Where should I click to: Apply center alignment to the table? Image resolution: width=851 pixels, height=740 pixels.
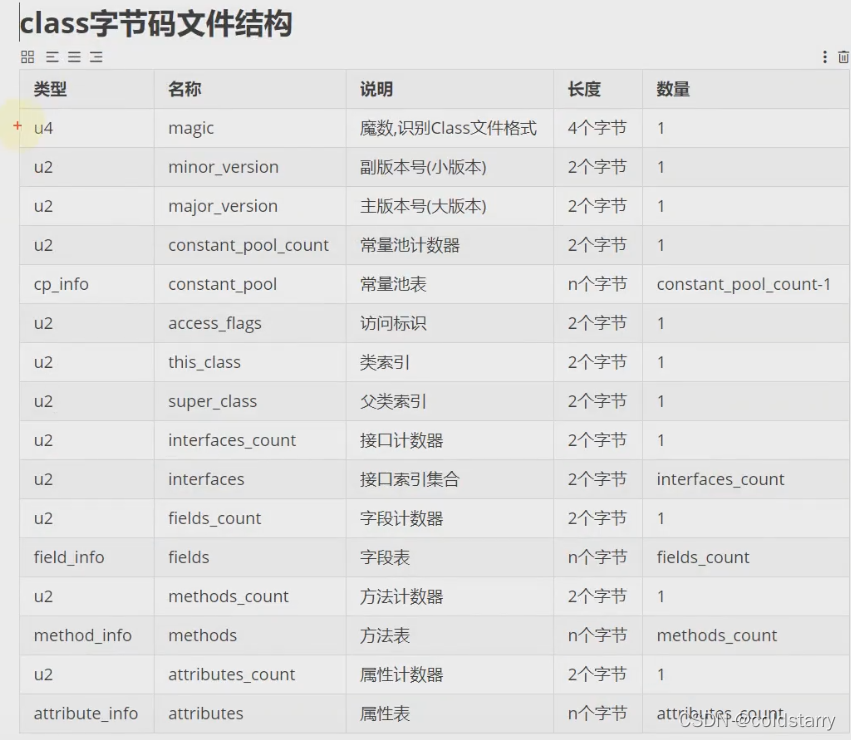click(74, 56)
